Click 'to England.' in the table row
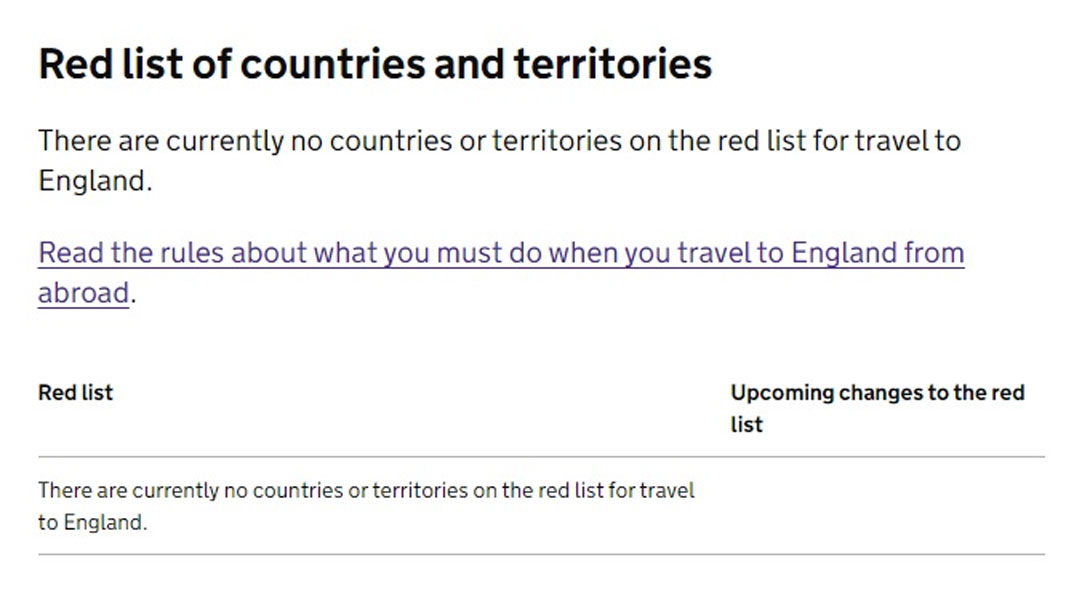 92,522
